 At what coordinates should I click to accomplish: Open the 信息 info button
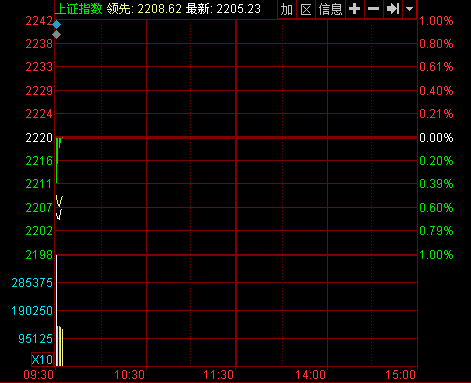pyautogui.click(x=330, y=9)
